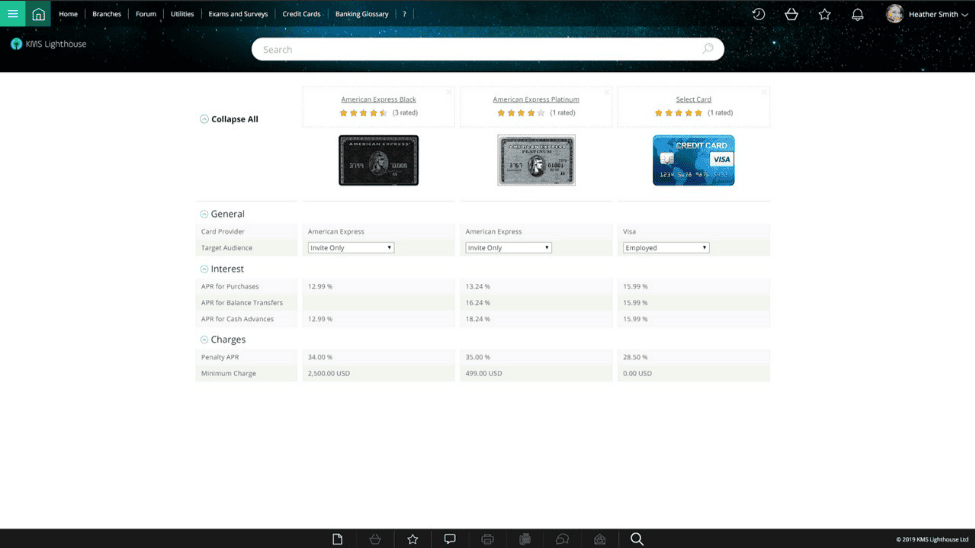Open the history clock icon
975x548 pixels.
(x=758, y=14)
